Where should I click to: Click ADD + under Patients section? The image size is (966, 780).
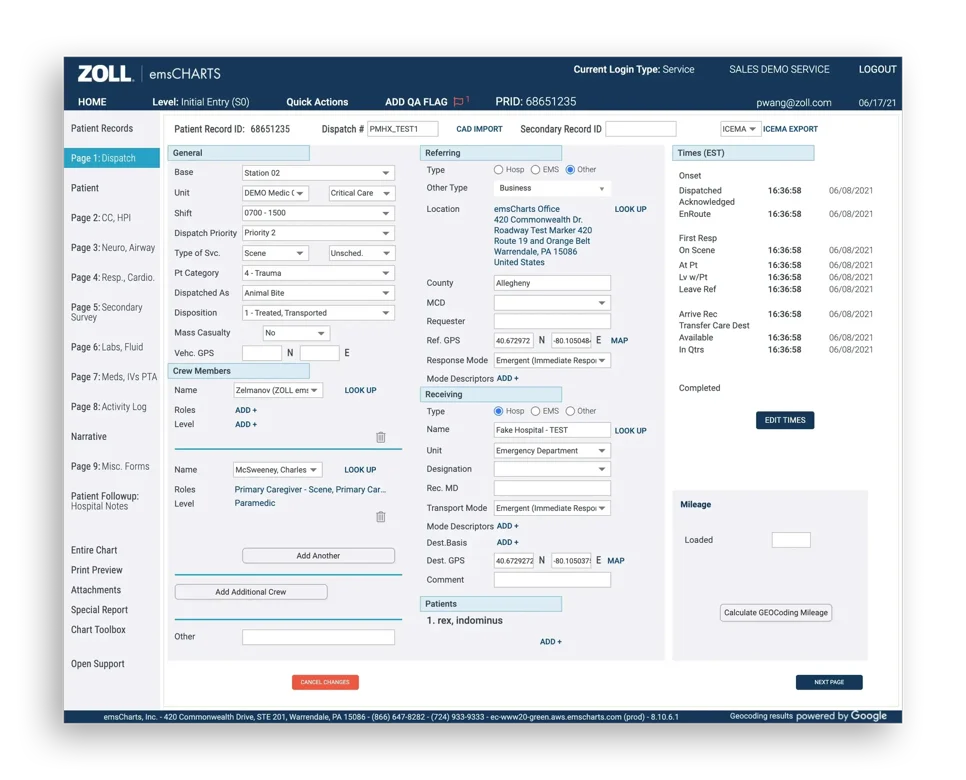(x=551, y=641)
